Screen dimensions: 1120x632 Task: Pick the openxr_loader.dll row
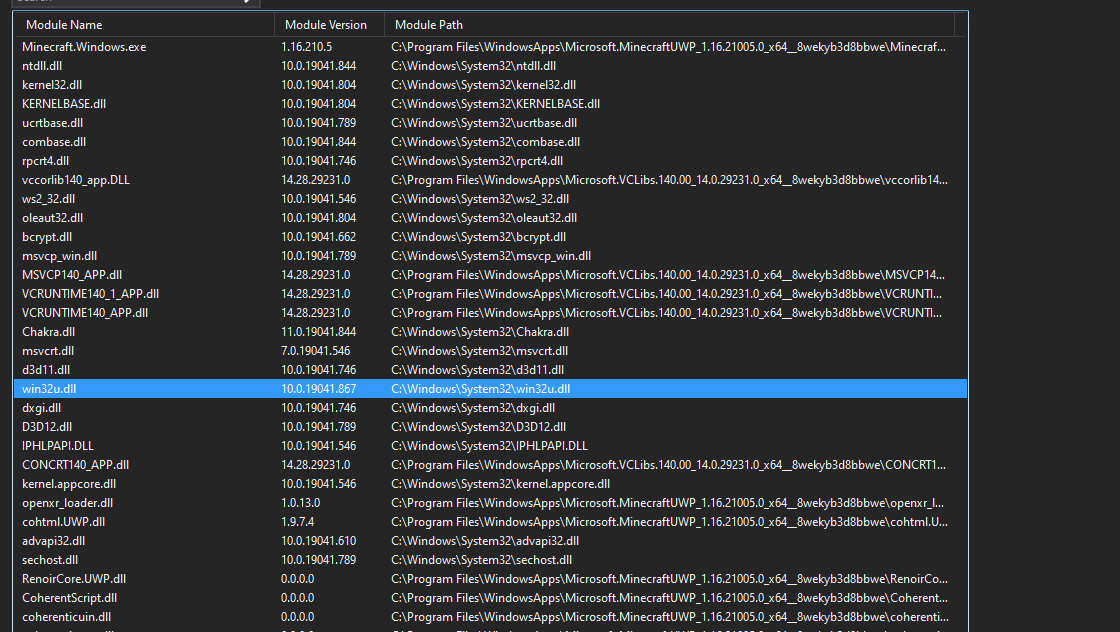pyautogui.click(x=67, y=503)
